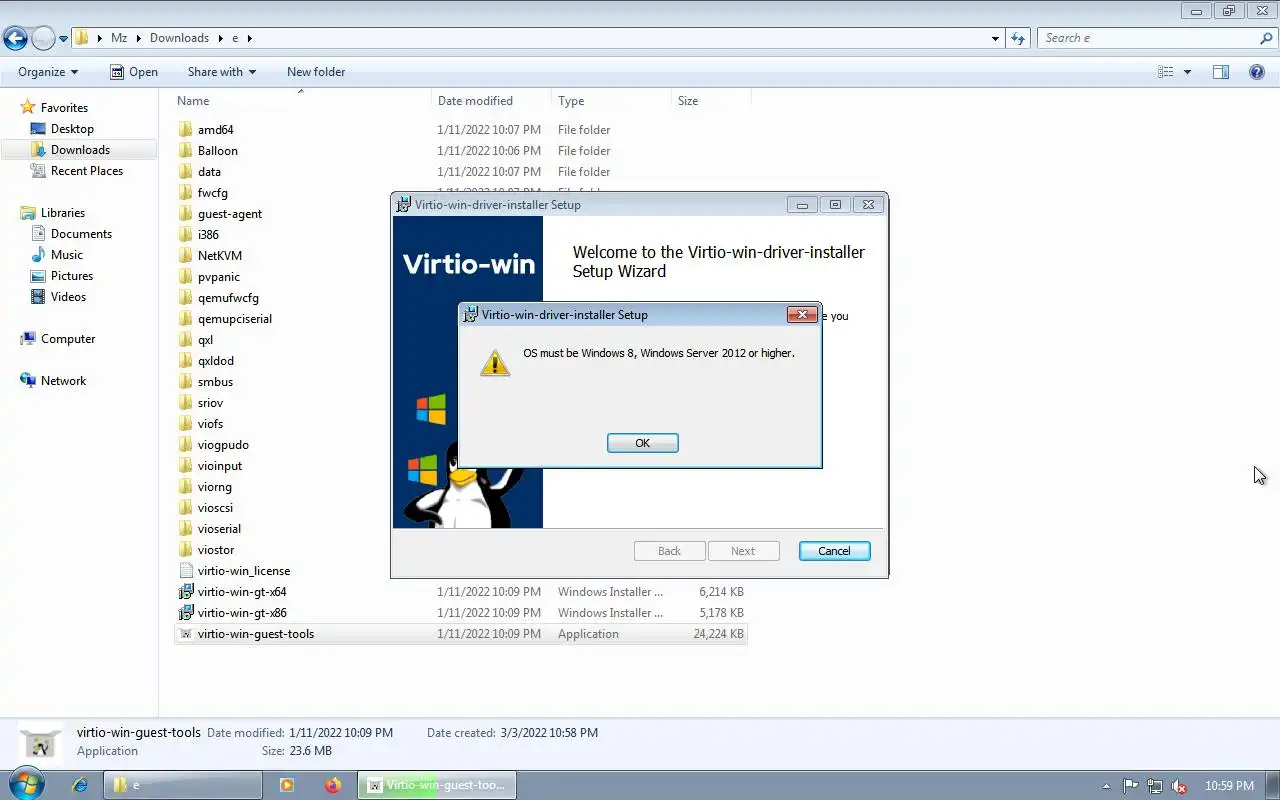Viewport: 1280px width, 800px height.
Task: Refresh the folder view
Action: [1018, 39]
